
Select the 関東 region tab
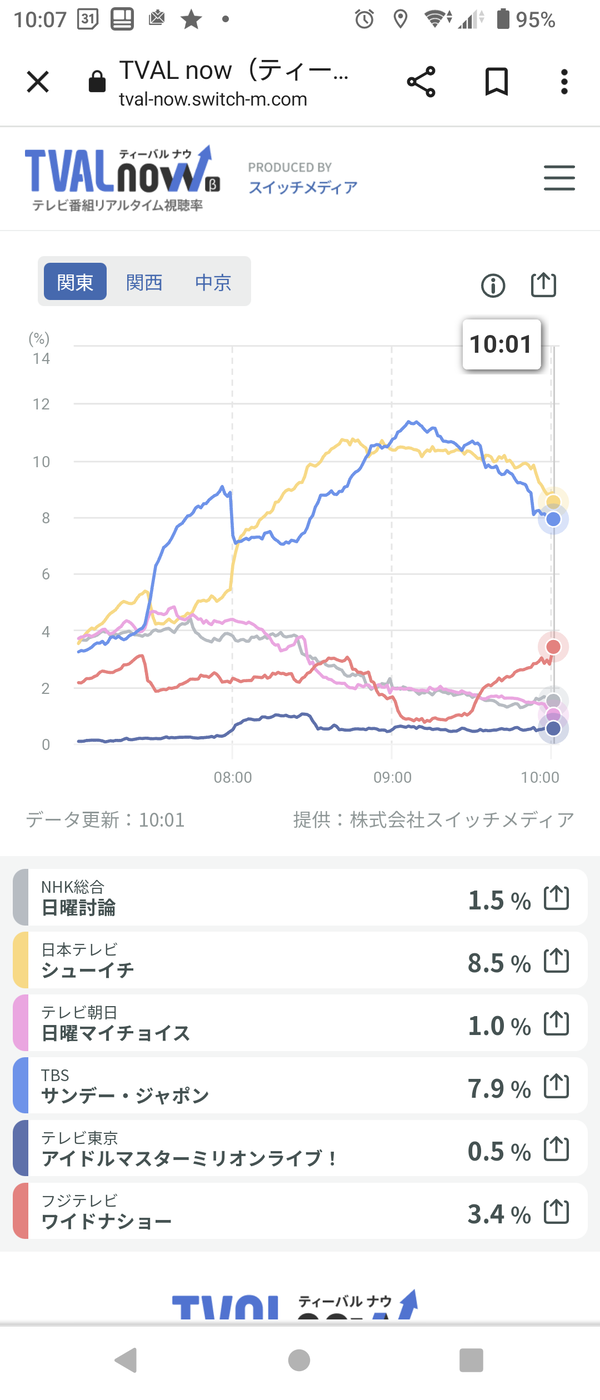(75, 282)
